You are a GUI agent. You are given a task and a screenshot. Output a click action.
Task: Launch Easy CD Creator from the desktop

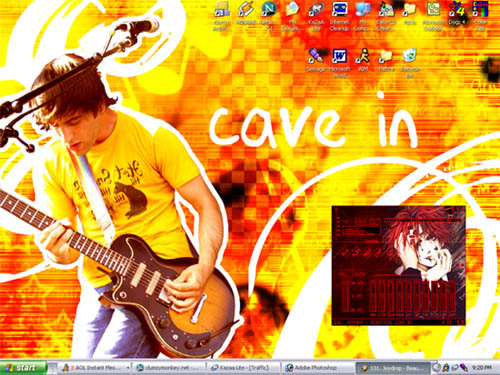[x=386, y=16]
